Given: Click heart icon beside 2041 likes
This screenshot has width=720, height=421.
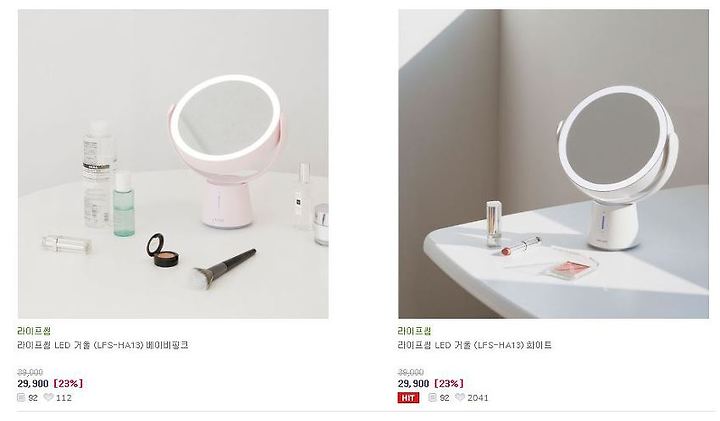Looking at the screenshot, I should tap(460, 397).
